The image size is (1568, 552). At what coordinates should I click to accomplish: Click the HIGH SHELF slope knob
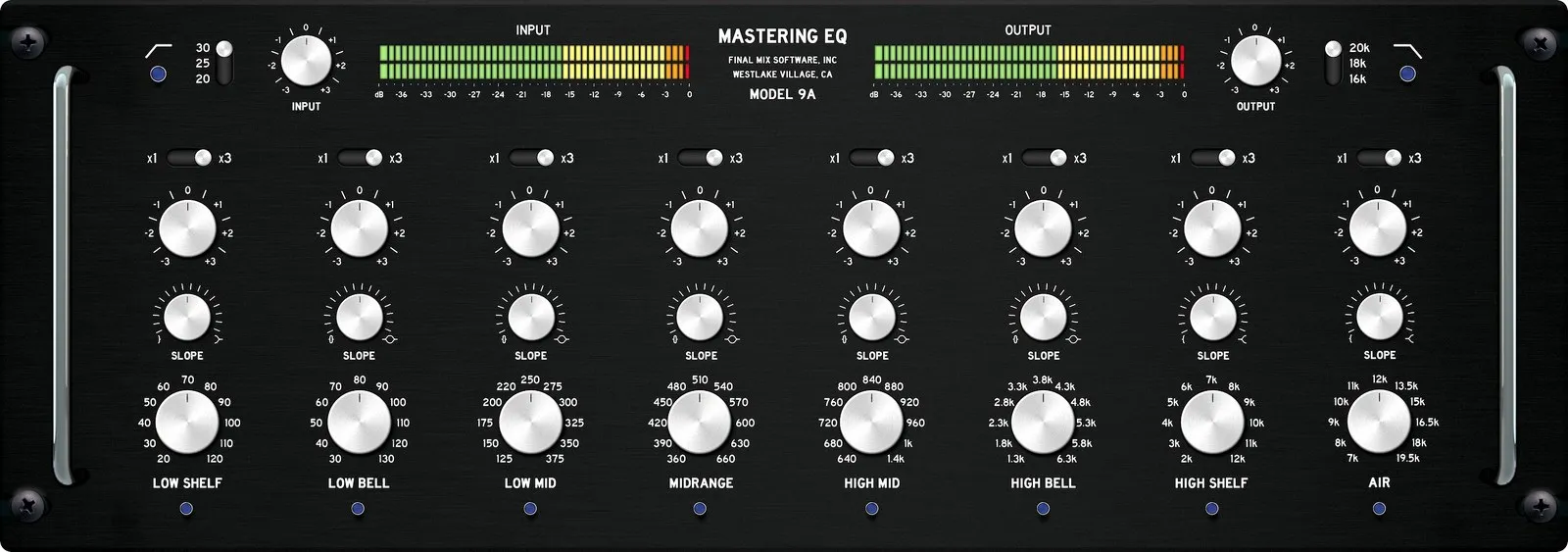click(1212, 317)
